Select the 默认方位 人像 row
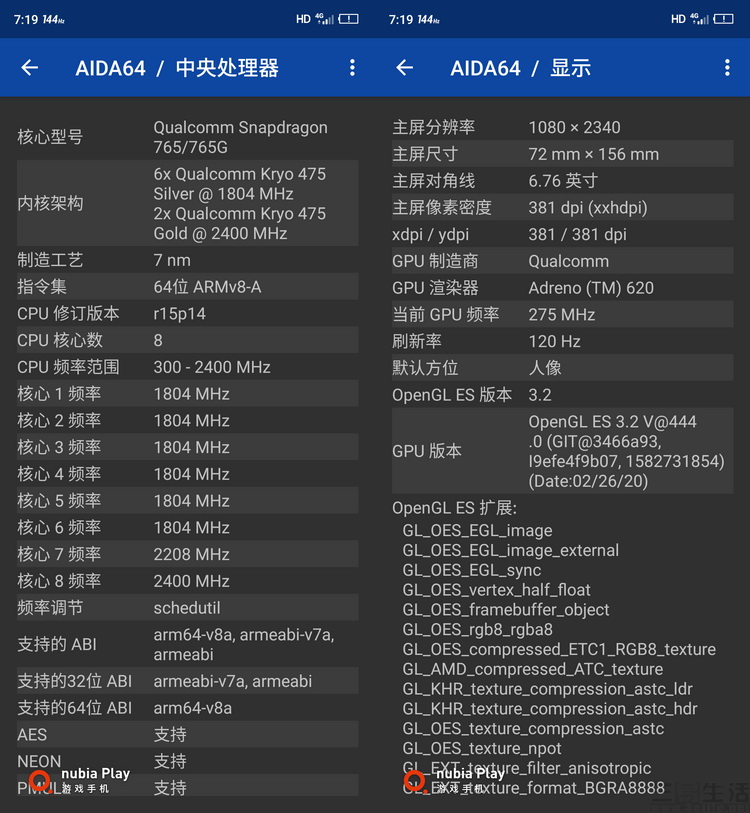This screenshot has width=750, height=813. (563, 368)
